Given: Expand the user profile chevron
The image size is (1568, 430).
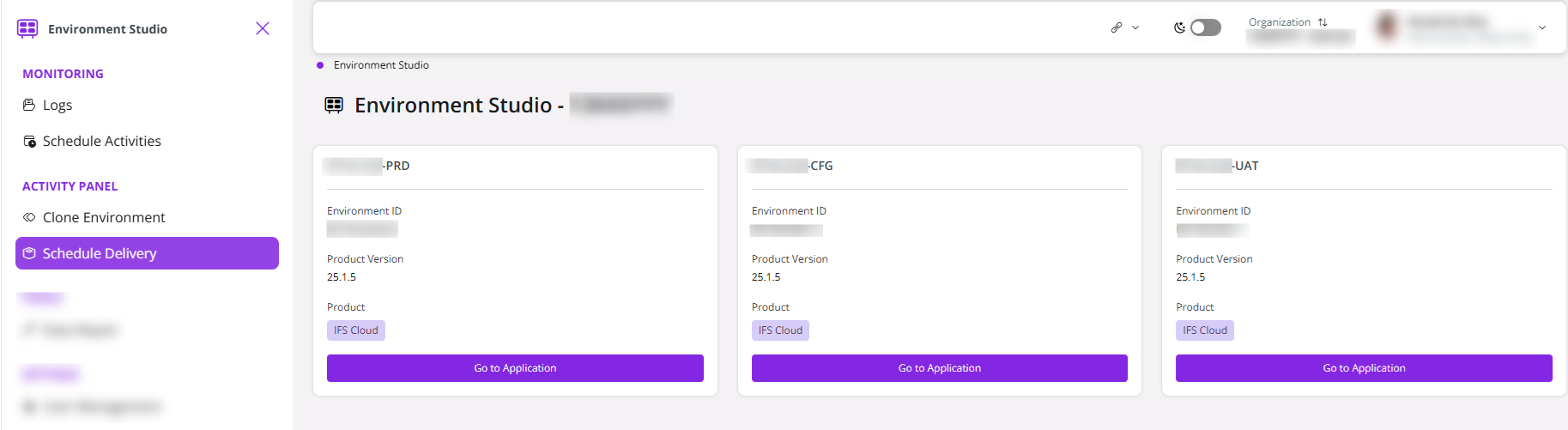Looking at the screenshot, I should tap(1542, 27).
